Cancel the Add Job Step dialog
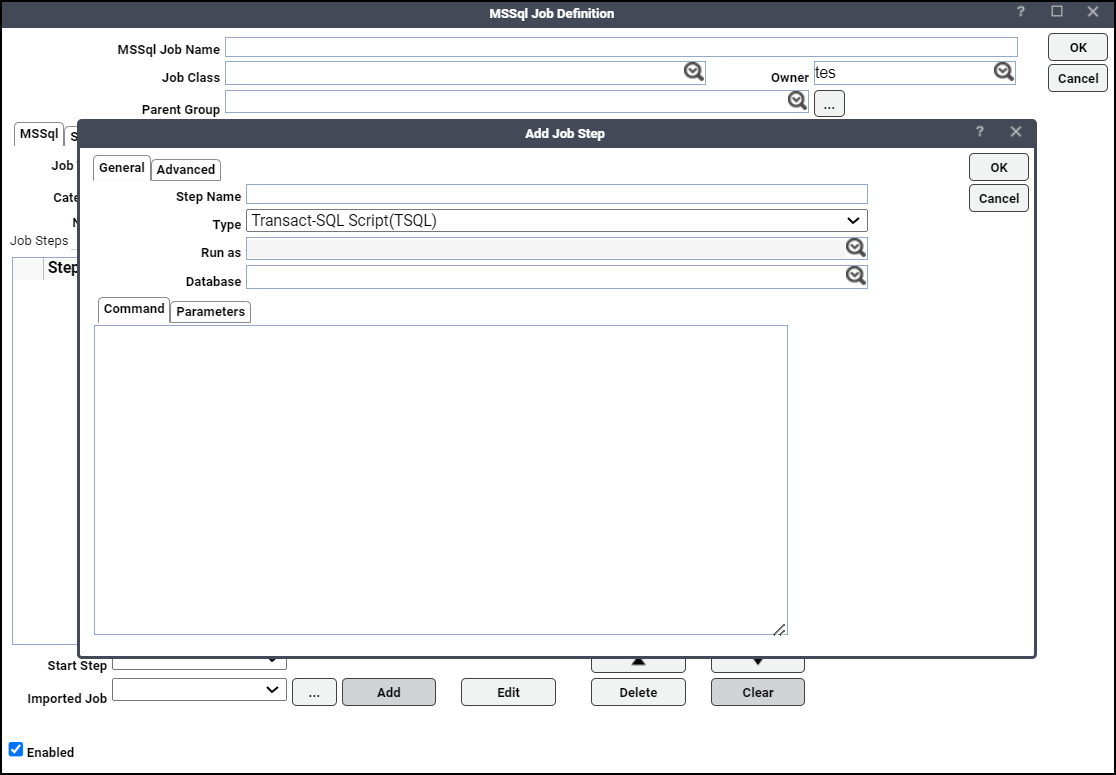Image resolution: width=1116 pixels, height=775 pixels. click(999, 199)
